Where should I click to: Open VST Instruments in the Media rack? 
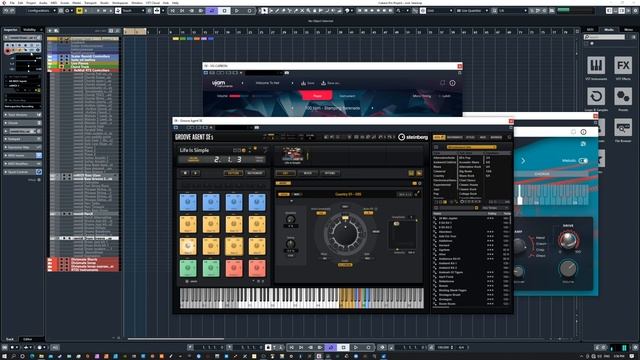(x=596, y=65)
